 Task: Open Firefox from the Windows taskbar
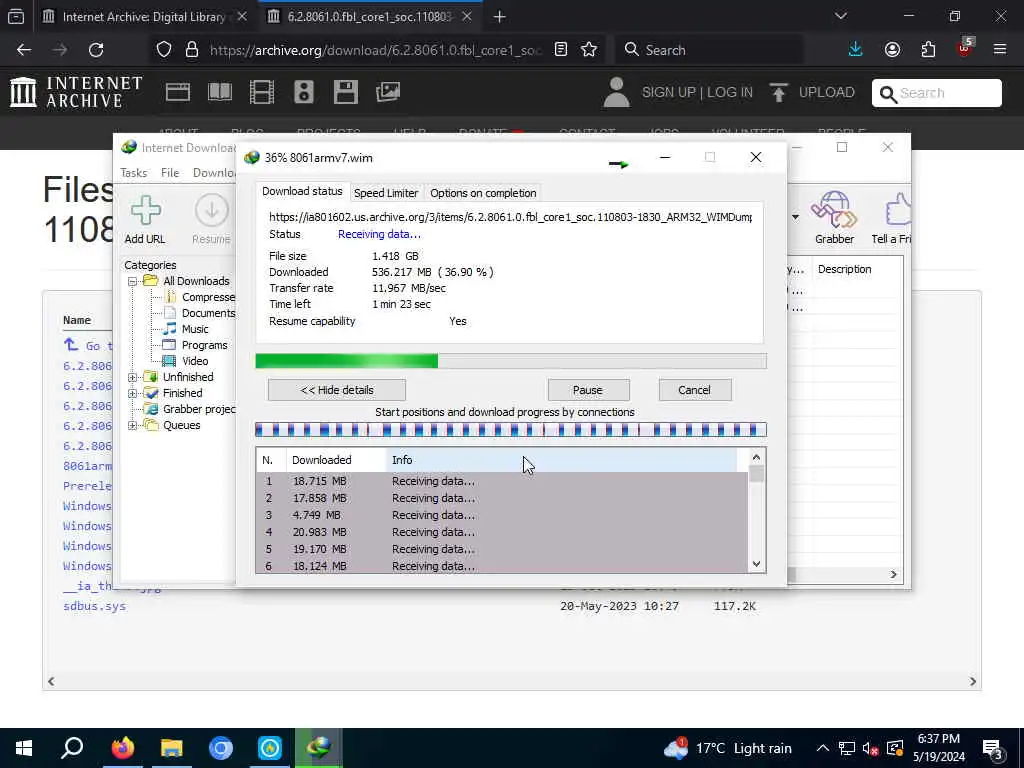pyautogui.click(x=122, y=748)
